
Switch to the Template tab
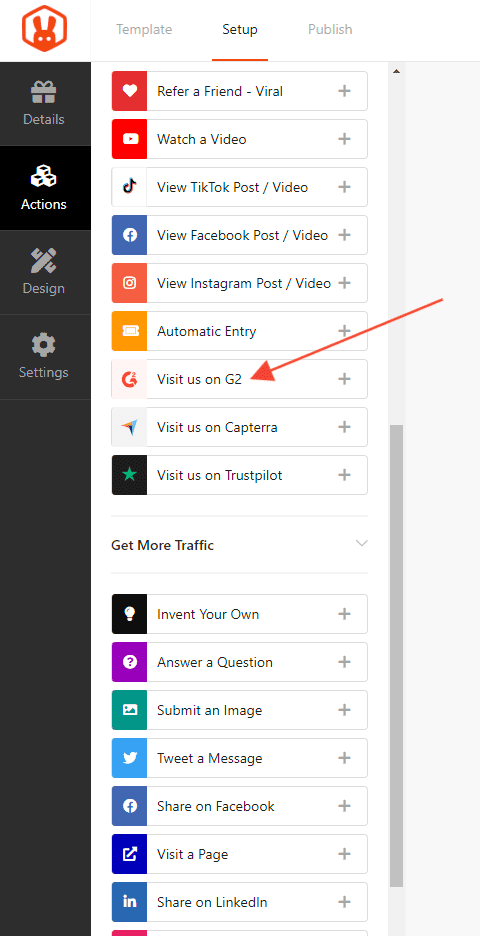point(144,29)
